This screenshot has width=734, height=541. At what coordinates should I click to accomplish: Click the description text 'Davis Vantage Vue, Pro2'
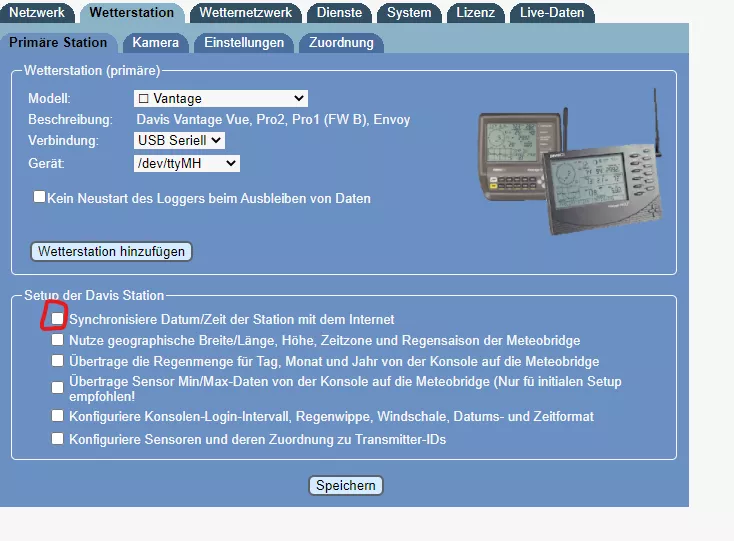click(x=273, y=120)
